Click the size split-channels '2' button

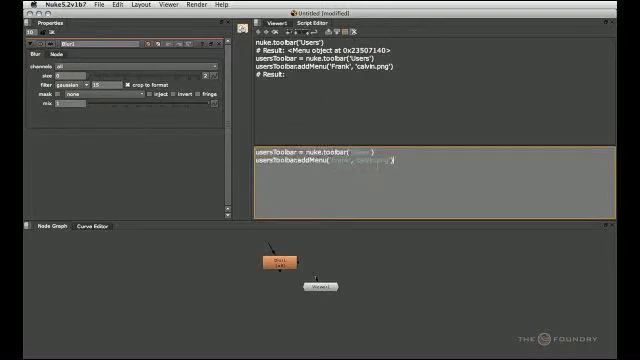(205, 76)
